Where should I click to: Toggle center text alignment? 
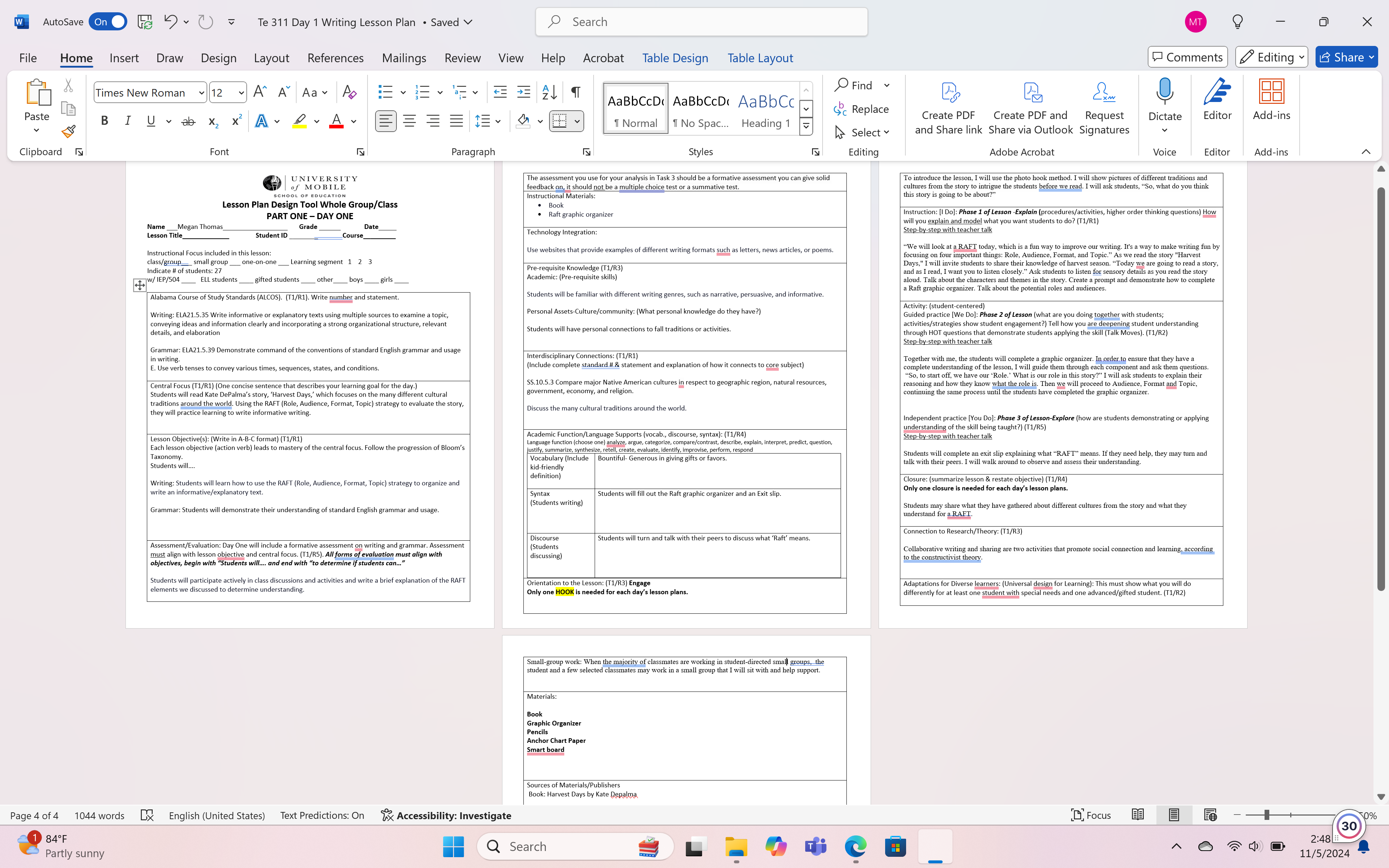tap(409, 120)
